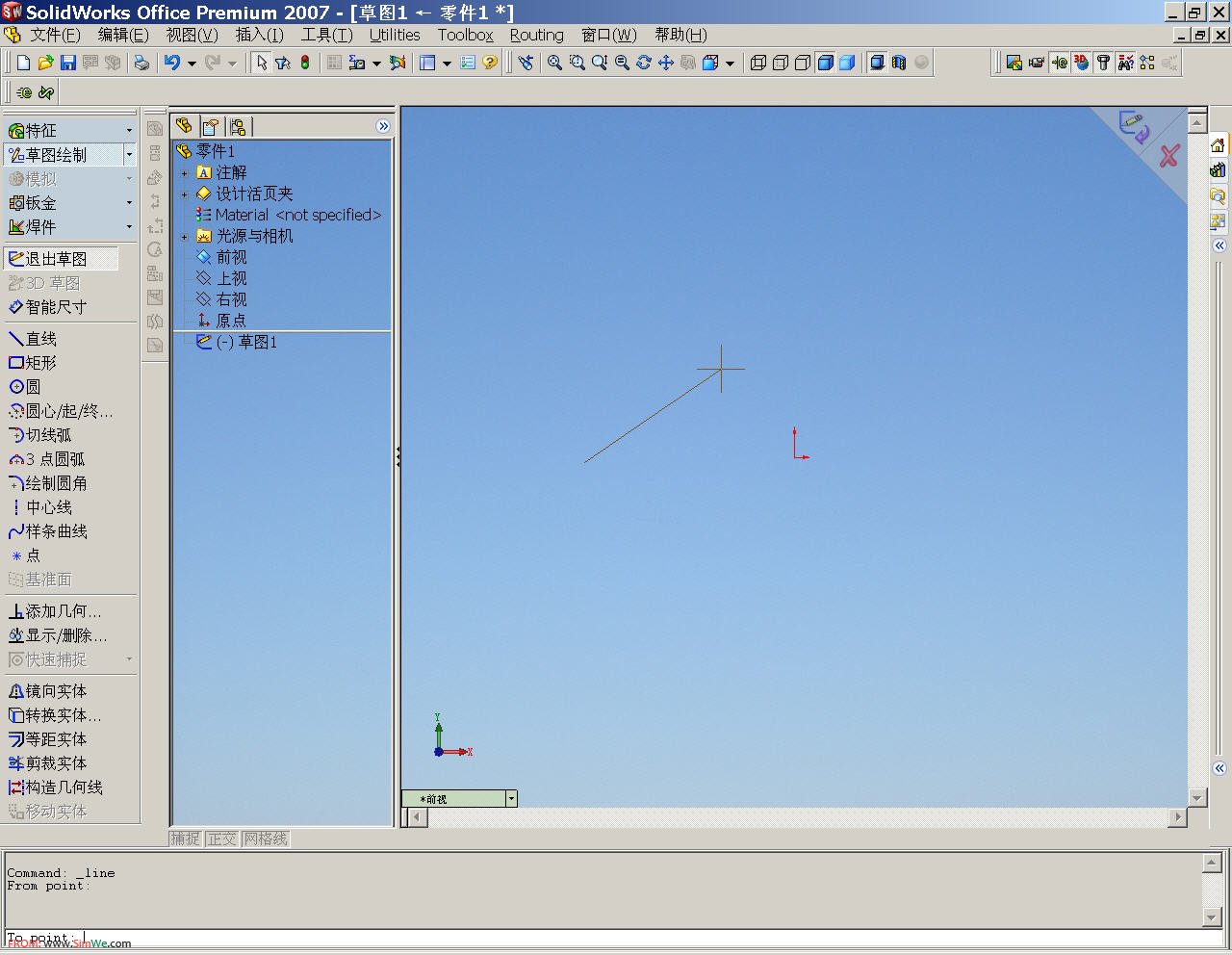This screenshot has height=955, width=1232.
Task: Toggle the Shaded display mode
Action: pos(847,63)
